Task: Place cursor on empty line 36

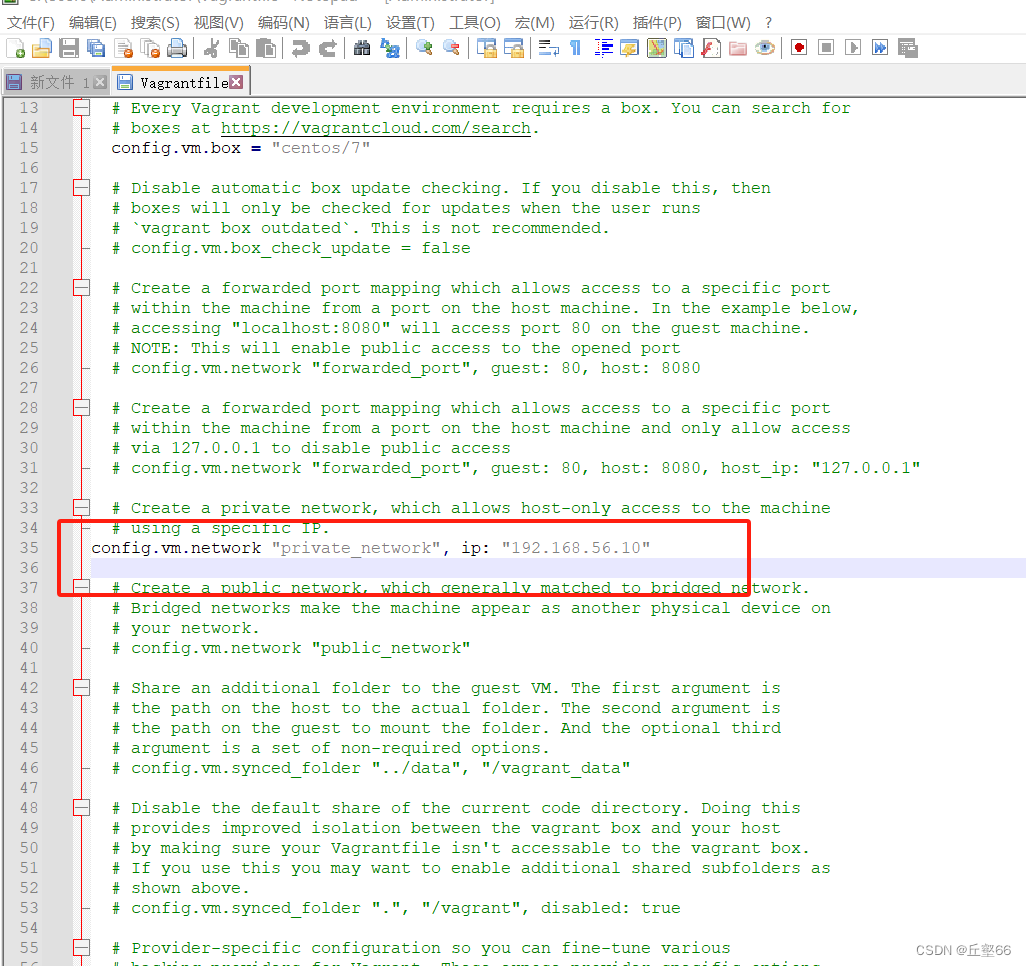Action: pos(556,567)
